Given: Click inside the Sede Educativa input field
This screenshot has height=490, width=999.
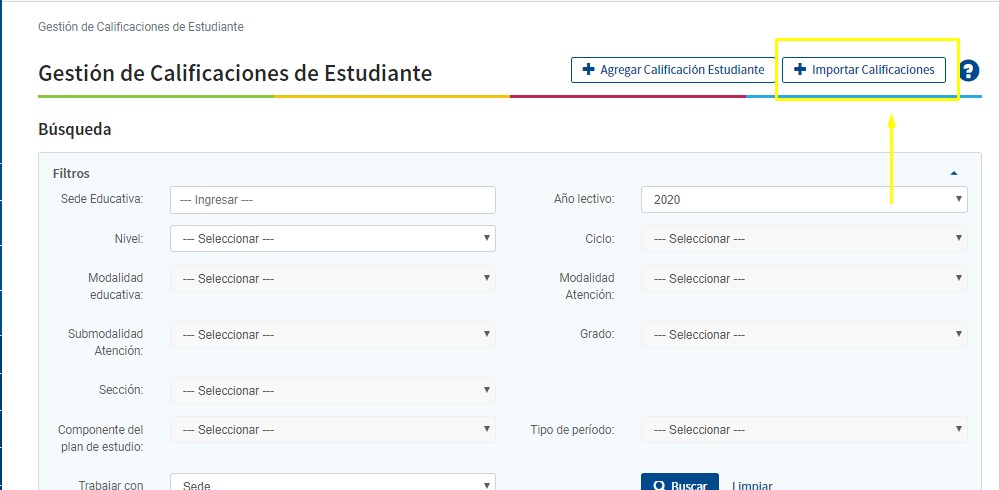Looking at the screenshot, I should click(333, 200).
